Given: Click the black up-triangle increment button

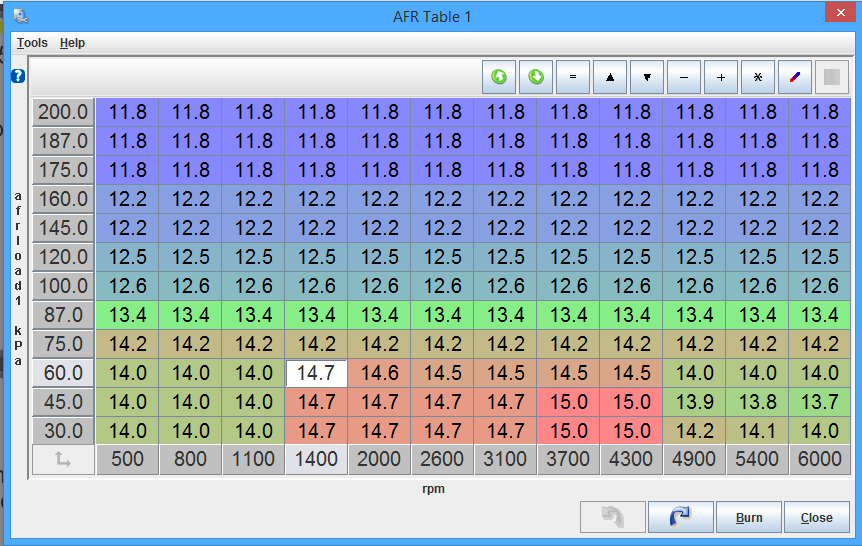Looking at the screenshot, I should click(610, 77).
